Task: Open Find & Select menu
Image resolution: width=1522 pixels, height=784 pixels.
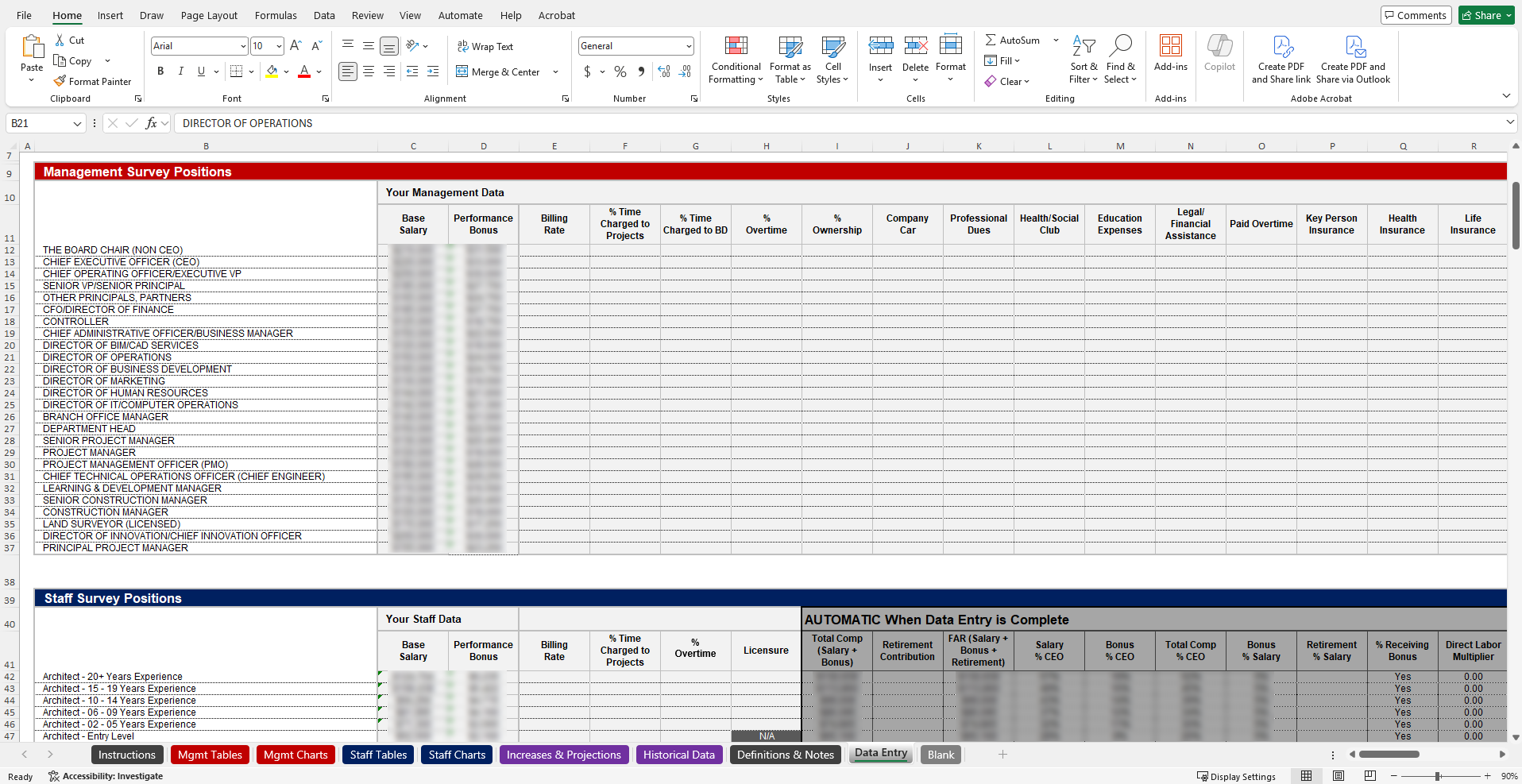Action: [x=1120, y=60]
